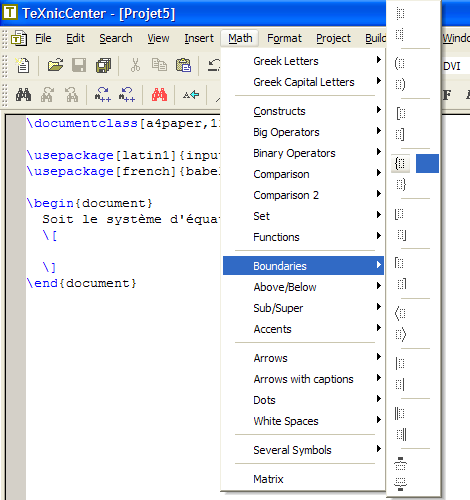Expand the Big Operators submenu
Screen dimensions: 470x500
(x=303, y=132)
